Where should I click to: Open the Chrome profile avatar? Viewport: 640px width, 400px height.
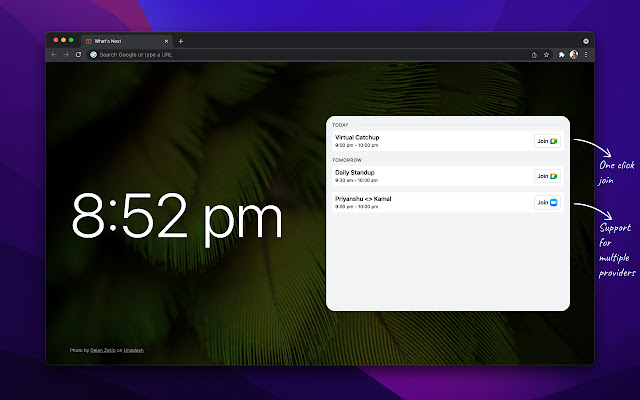[x=574, y=54]
